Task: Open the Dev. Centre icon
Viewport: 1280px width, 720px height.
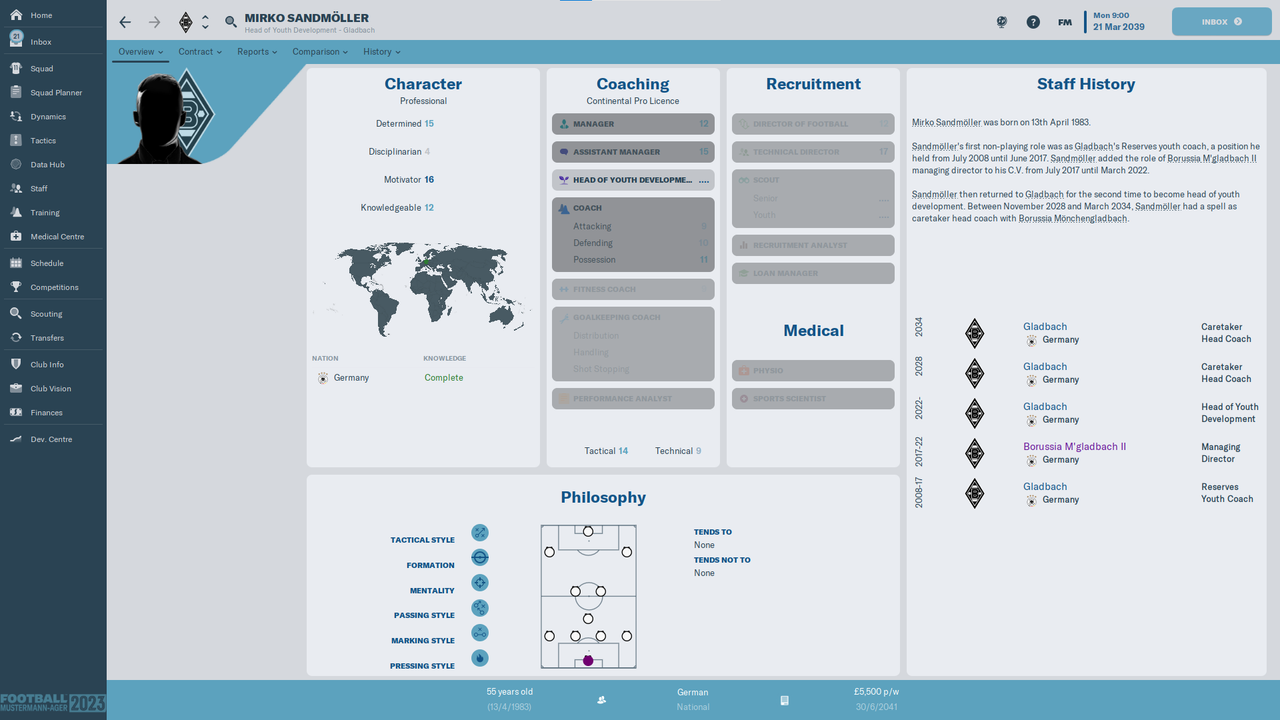Action: coord(16,440)
